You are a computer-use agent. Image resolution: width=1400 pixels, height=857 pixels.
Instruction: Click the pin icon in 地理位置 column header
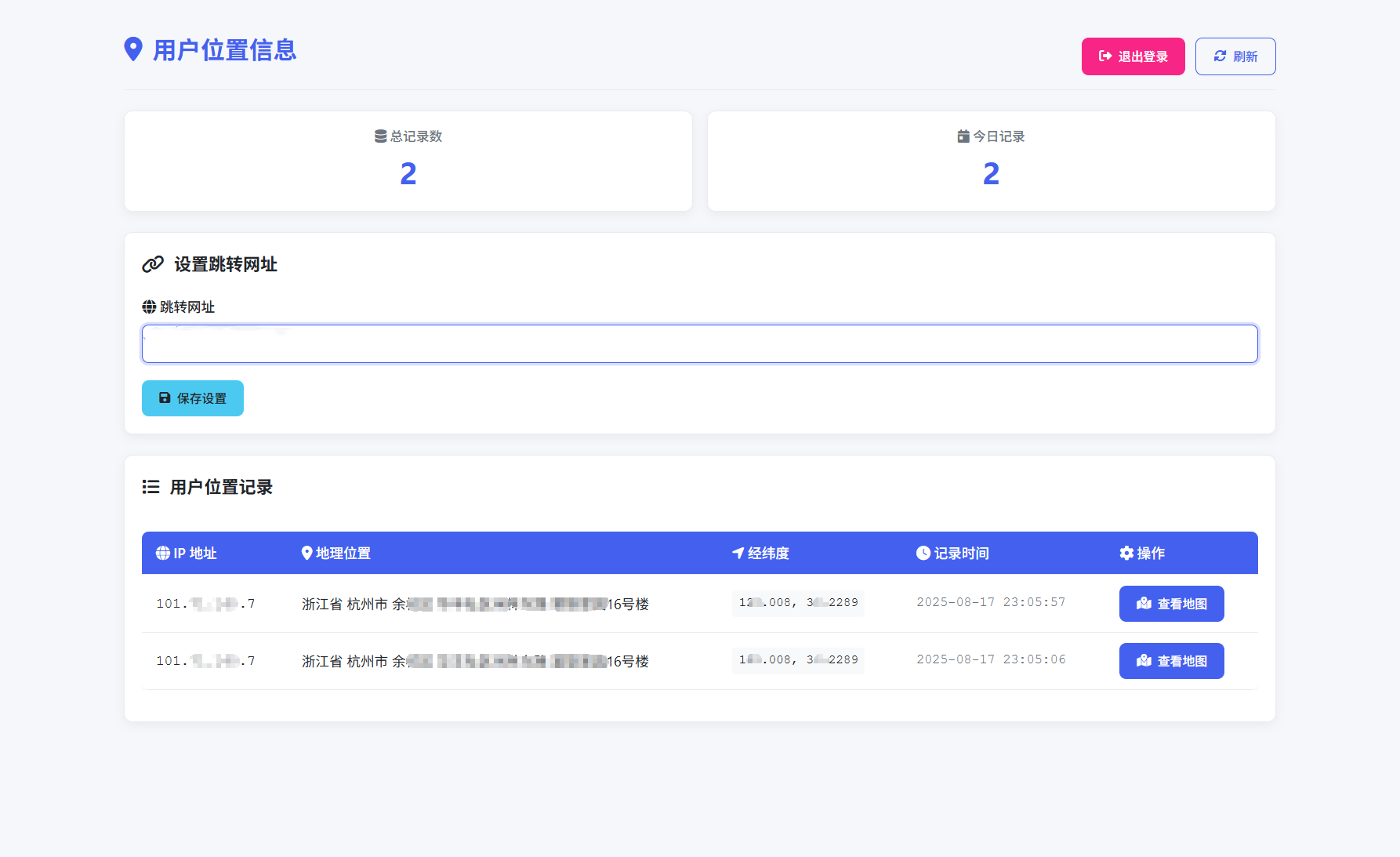[x=306, y=553]
